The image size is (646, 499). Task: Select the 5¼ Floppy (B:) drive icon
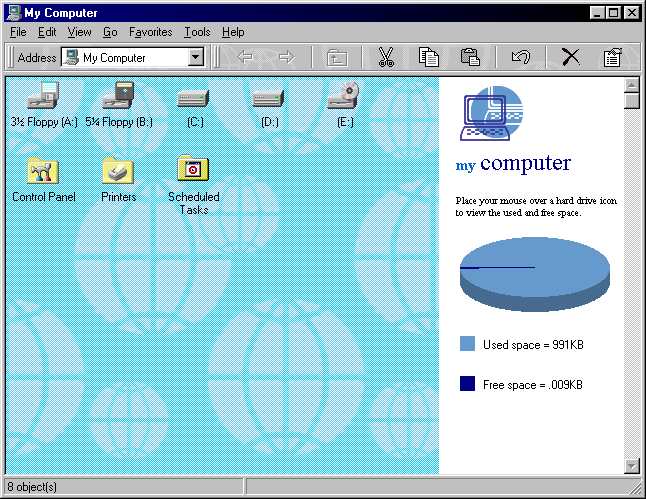(119, 95)
